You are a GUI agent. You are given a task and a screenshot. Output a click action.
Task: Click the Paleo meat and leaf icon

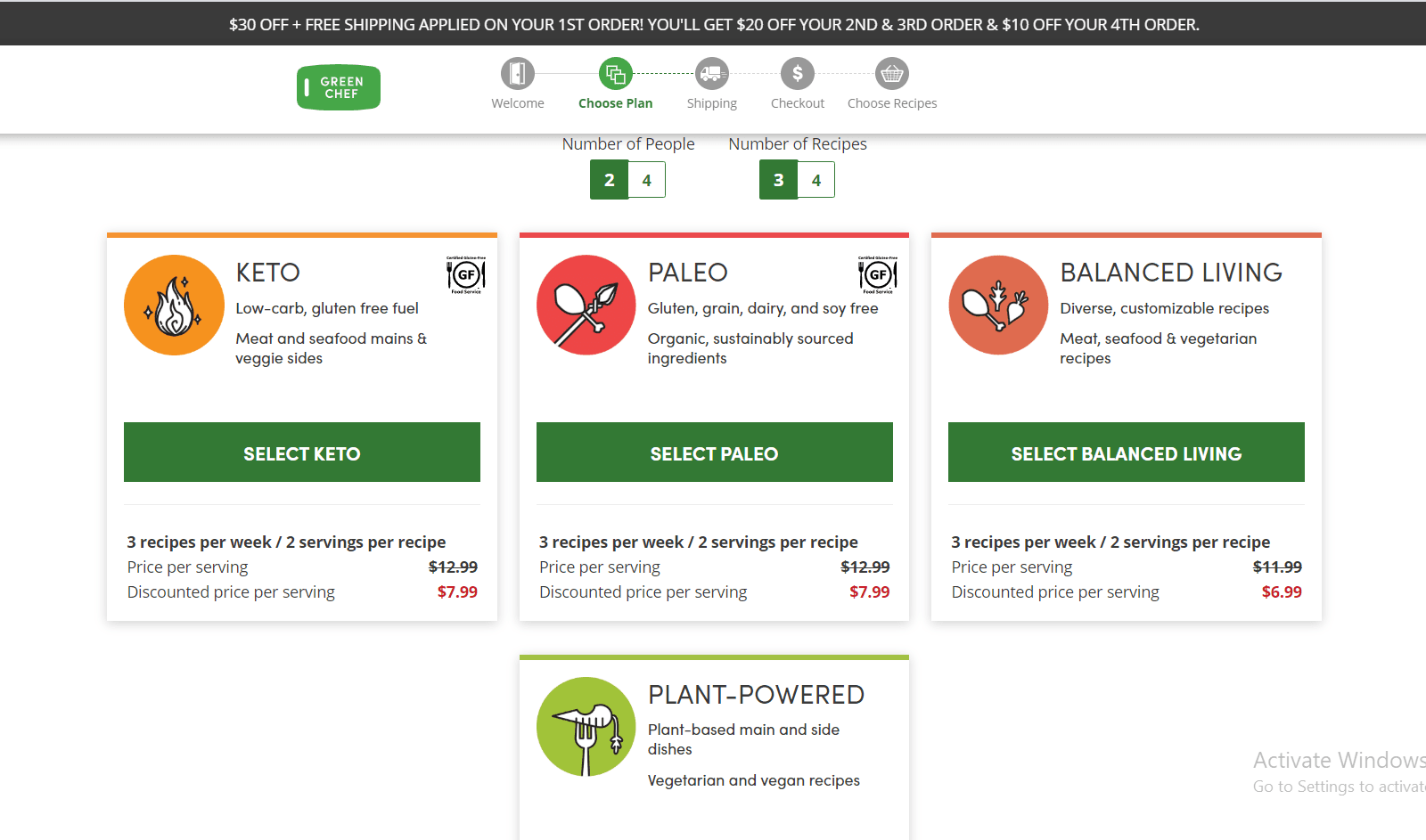pyautogui.click(x=586, y=305)
